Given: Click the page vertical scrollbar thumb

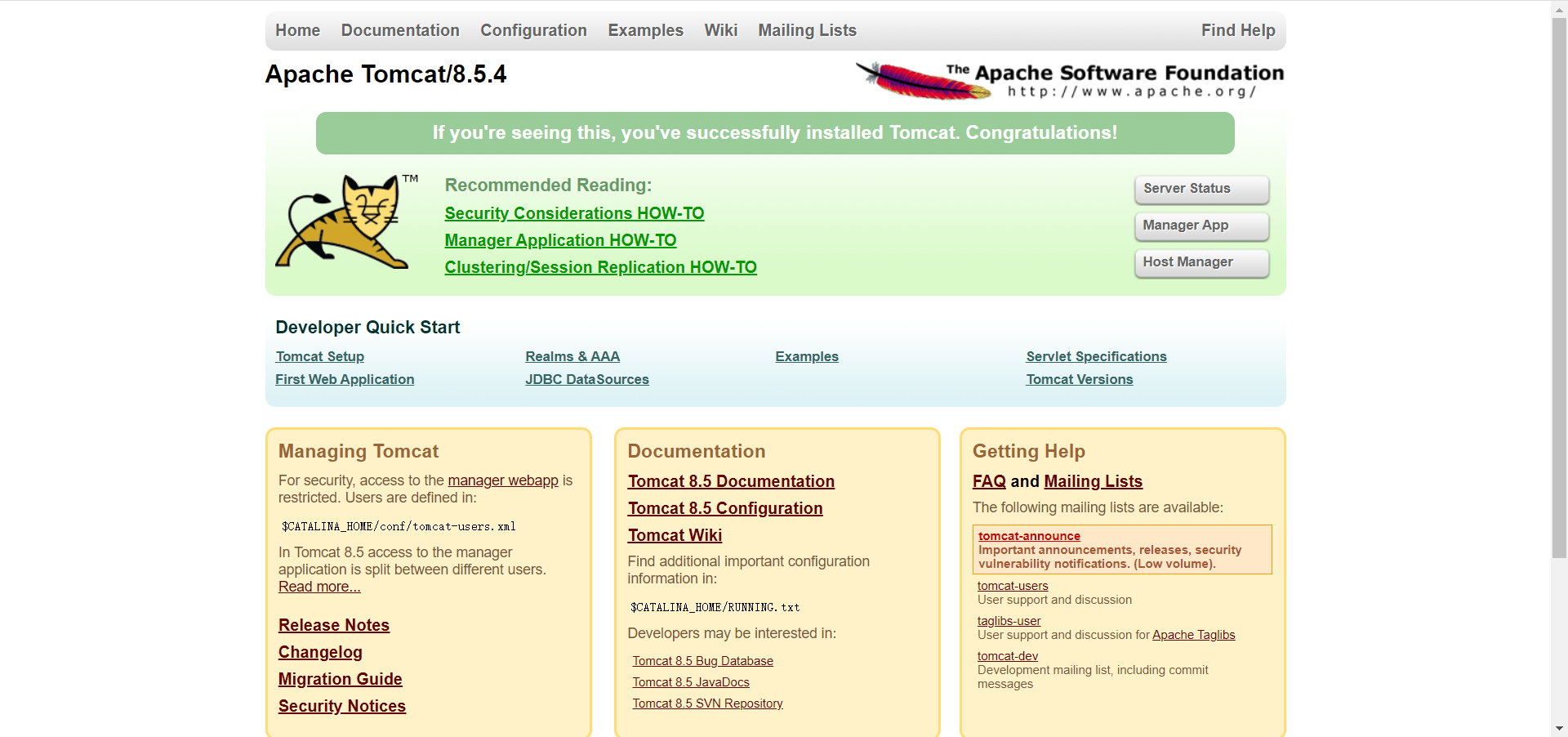Looking at the screenshot, I should tap(1559, 287).
